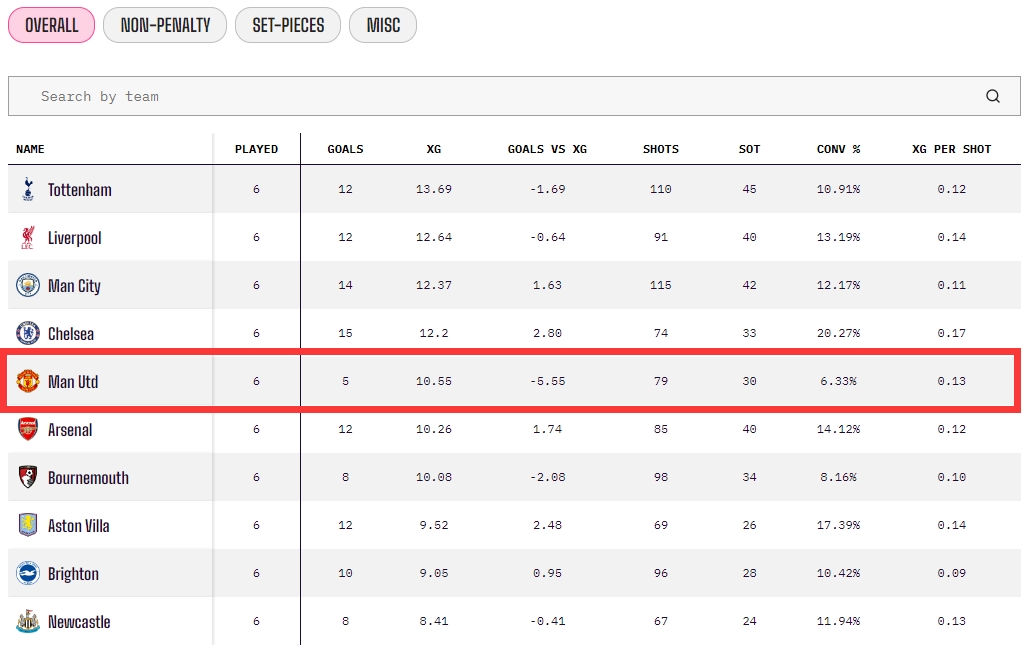Switch to the Non-Penalty tab
Viewport: 1025px width, 656px height.
pos(165,25)
